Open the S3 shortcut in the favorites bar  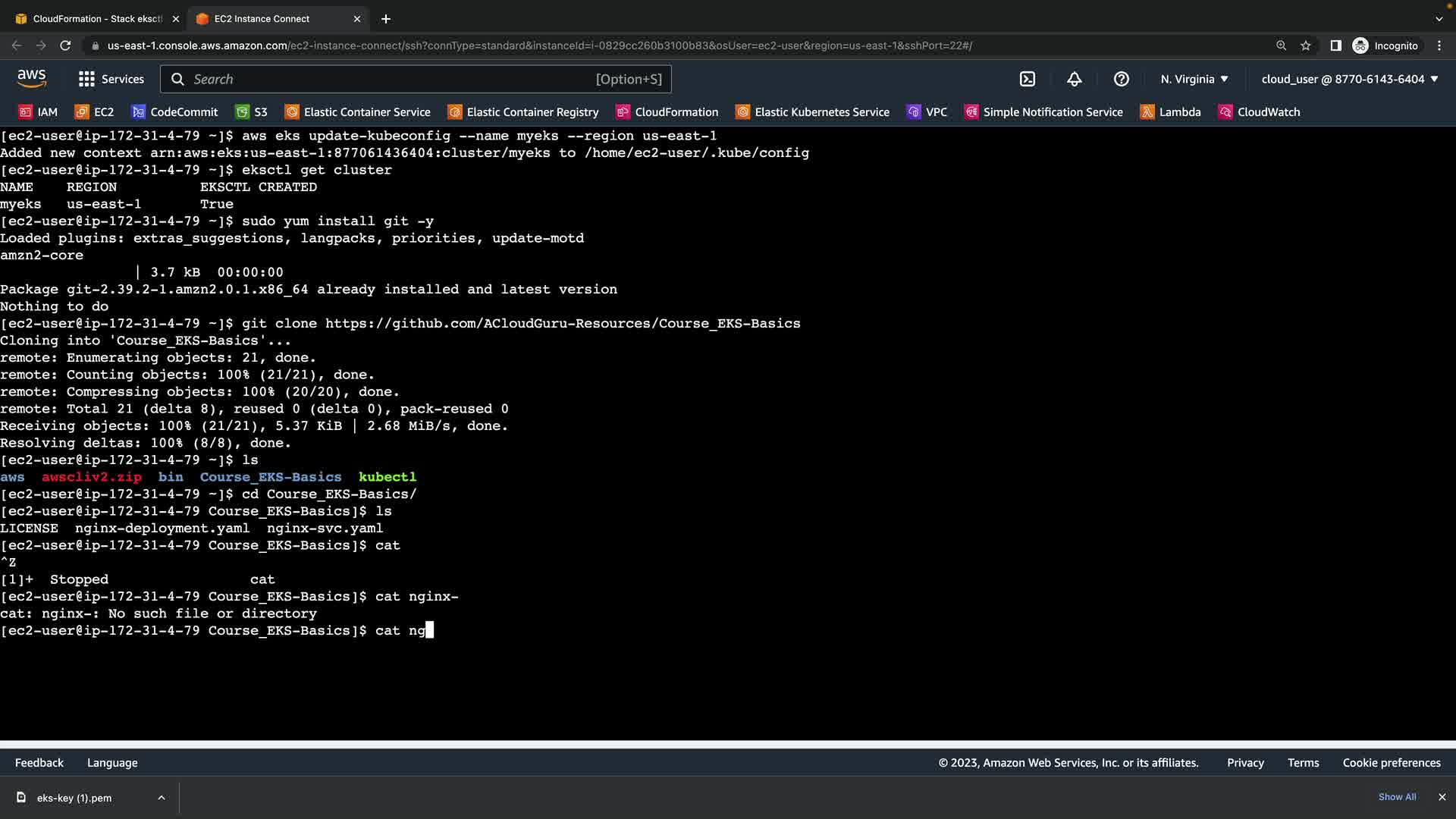[251, 112]
